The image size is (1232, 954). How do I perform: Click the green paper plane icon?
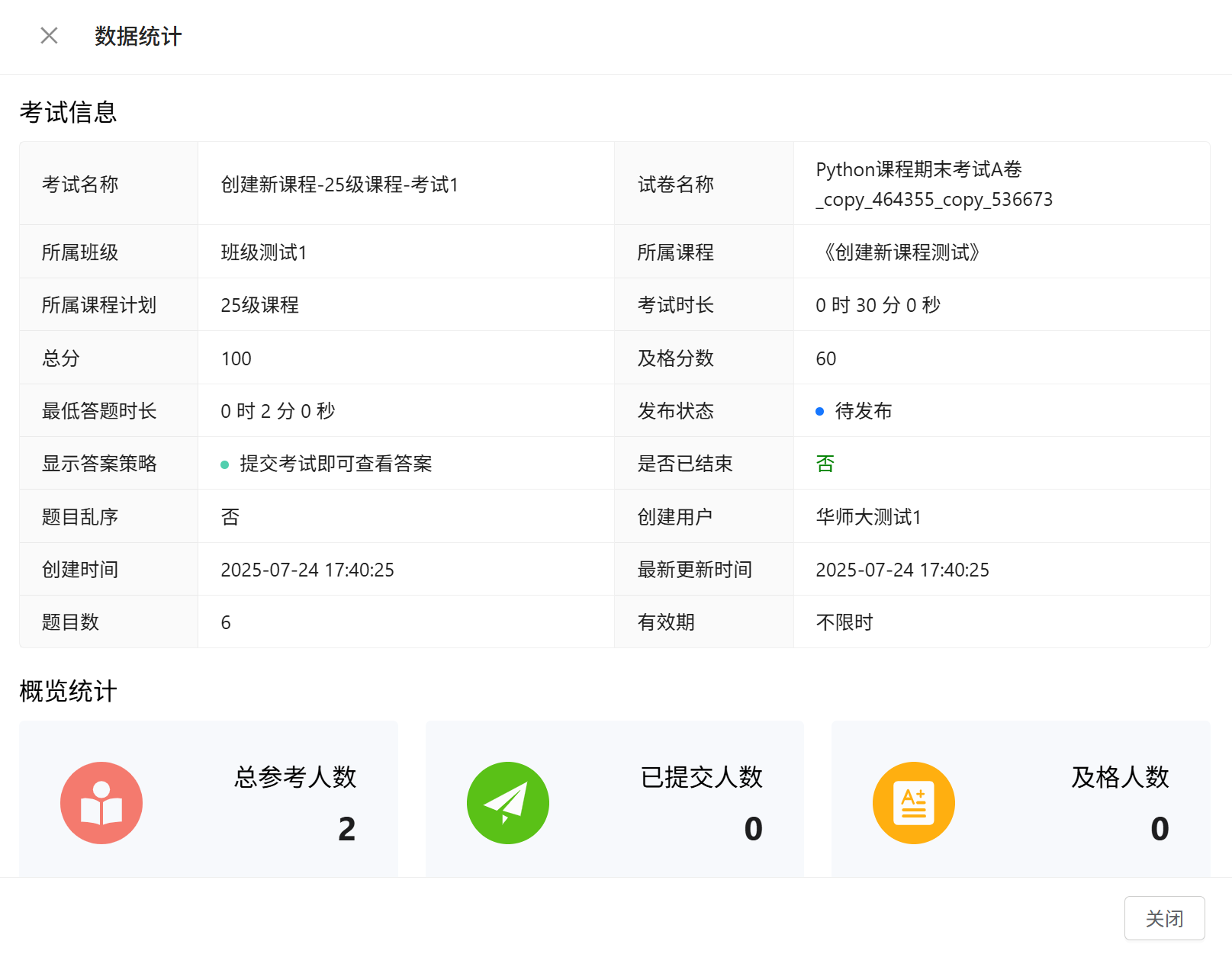507,803
